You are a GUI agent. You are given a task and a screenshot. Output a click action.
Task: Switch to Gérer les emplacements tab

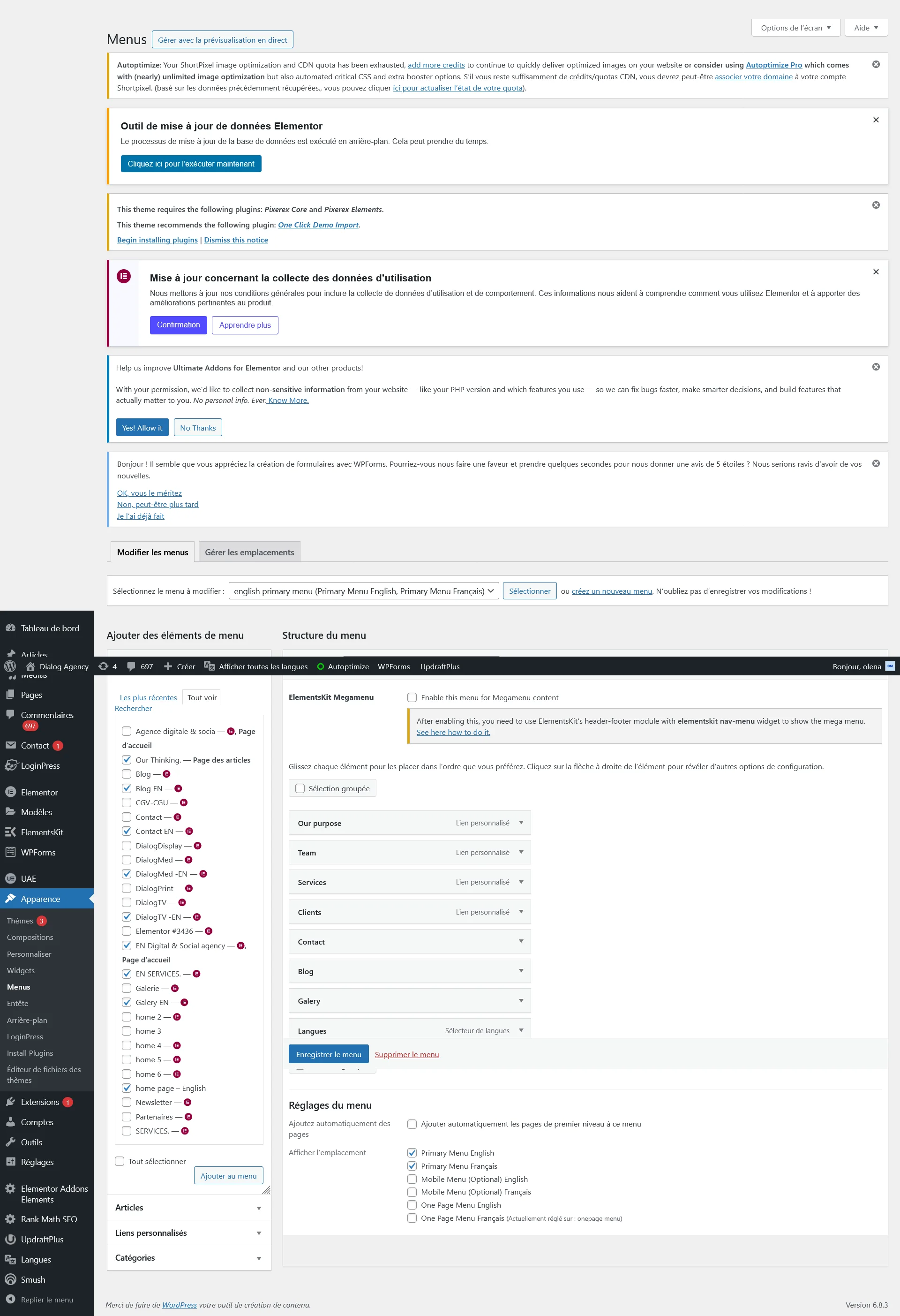click(x=249, y=552)
